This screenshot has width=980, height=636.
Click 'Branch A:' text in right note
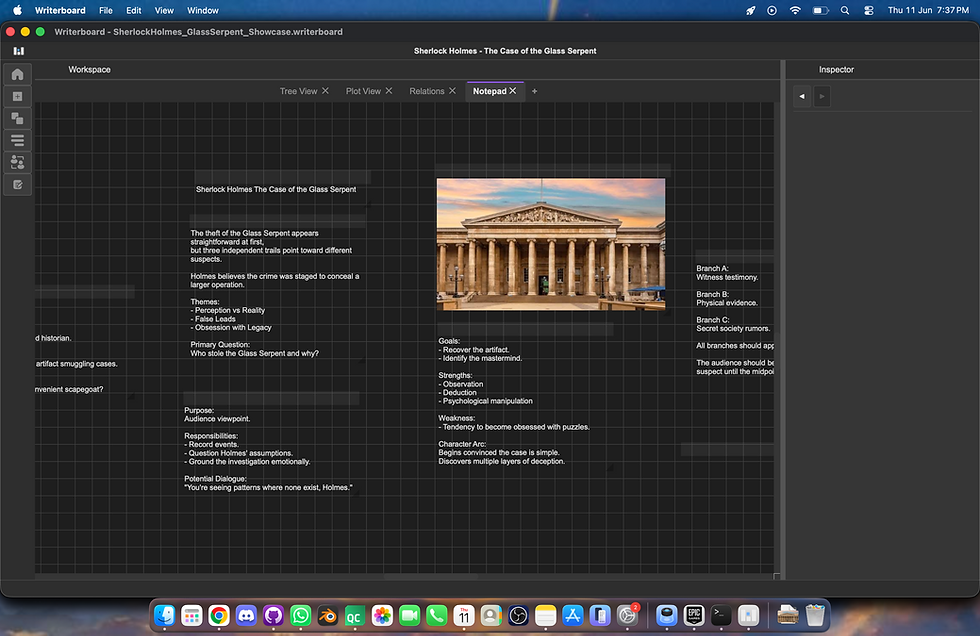pyautogui.click(x=712, y=269)
